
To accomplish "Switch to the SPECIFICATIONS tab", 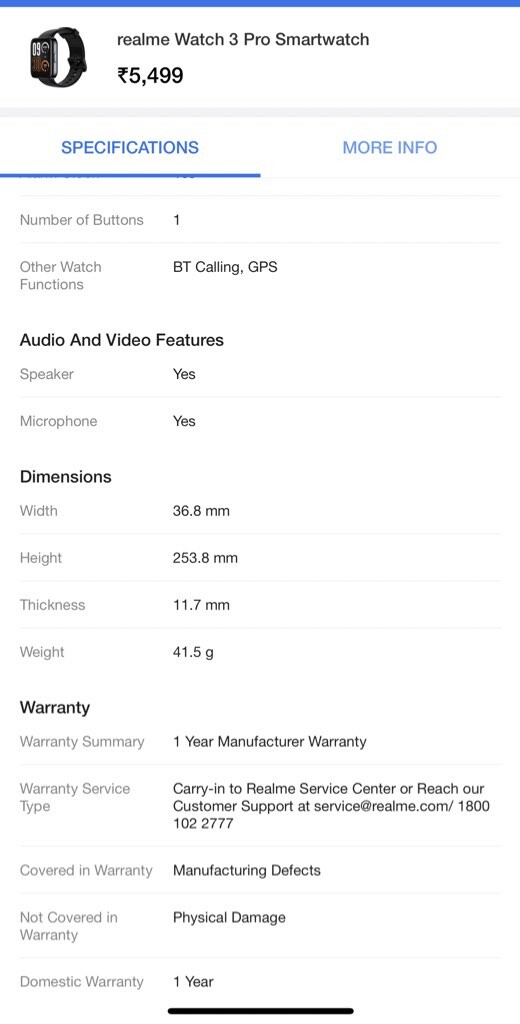I will 130,148.
